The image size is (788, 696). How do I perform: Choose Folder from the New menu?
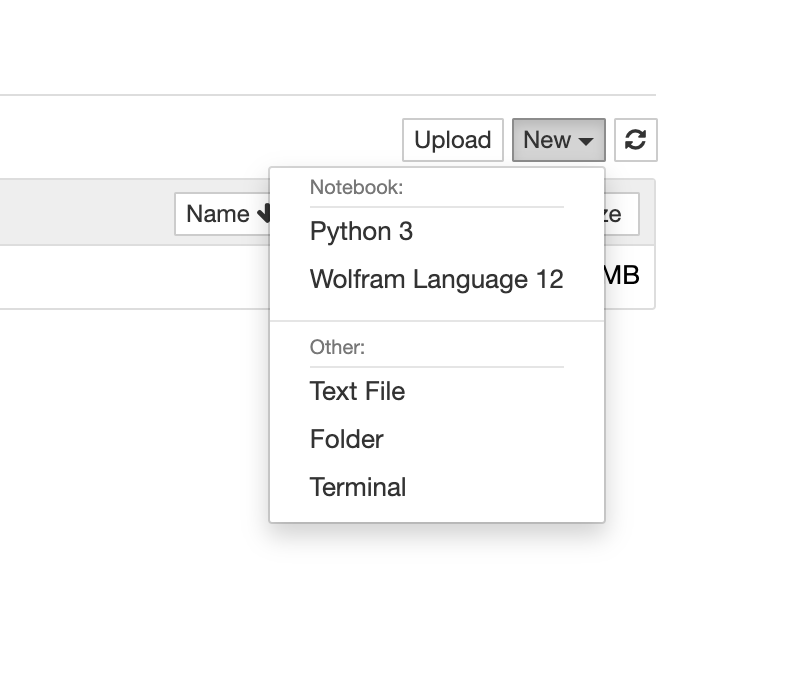pyautogui.click(x=346, y=440)
